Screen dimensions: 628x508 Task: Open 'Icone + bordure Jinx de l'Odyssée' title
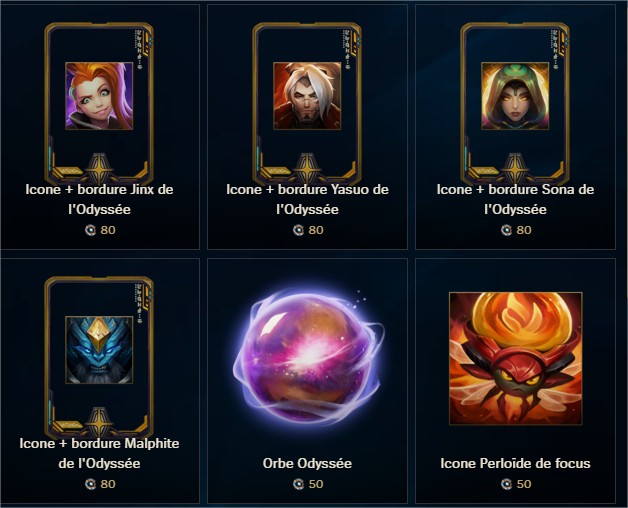pos(99,199)
